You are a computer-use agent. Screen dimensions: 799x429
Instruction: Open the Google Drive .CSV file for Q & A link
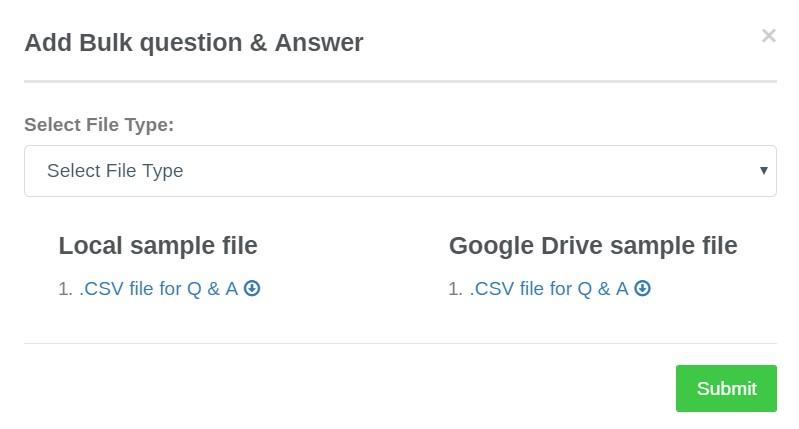[549, 288]
